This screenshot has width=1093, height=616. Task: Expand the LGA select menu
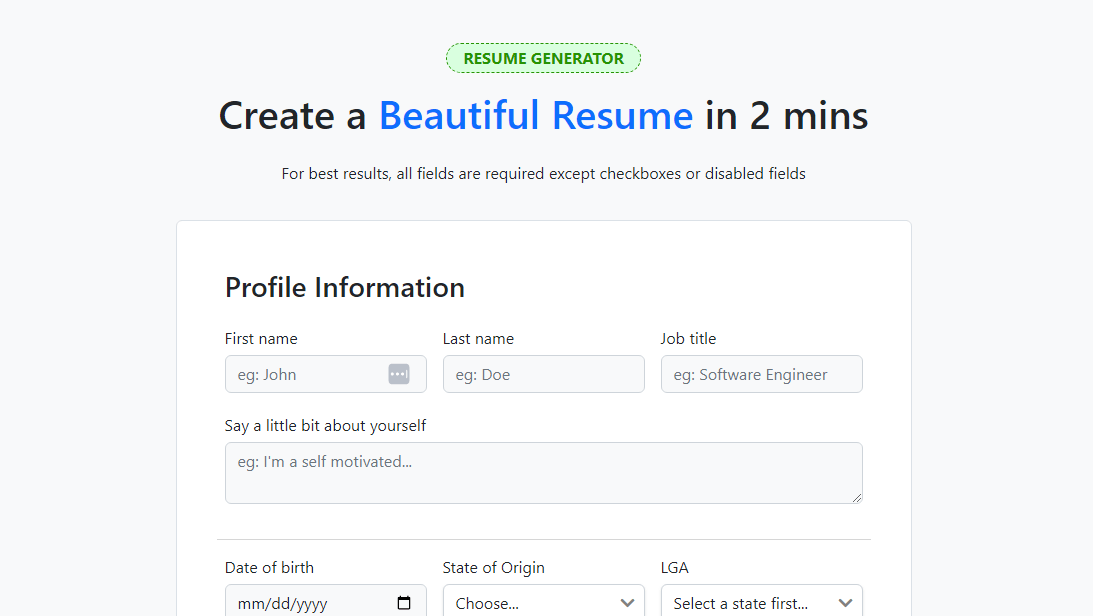[761, 603]
